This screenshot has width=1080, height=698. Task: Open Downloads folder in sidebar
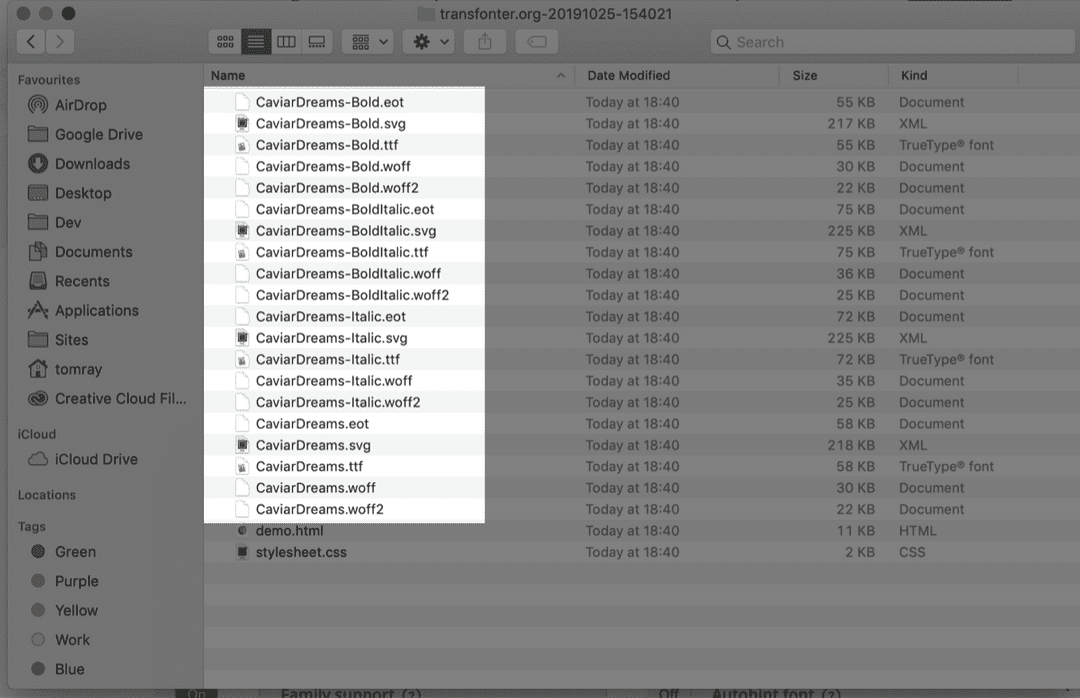pos(92,164)
